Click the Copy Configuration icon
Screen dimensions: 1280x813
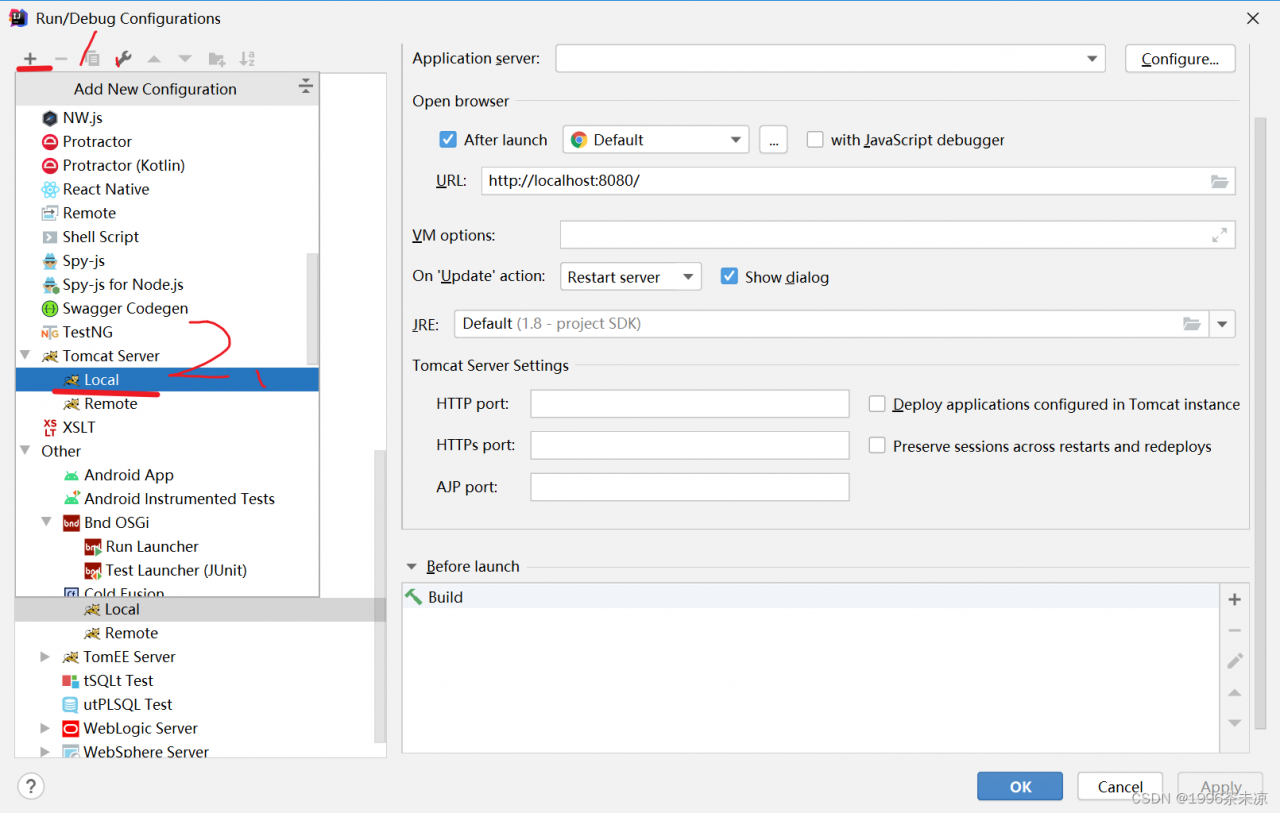92,59
